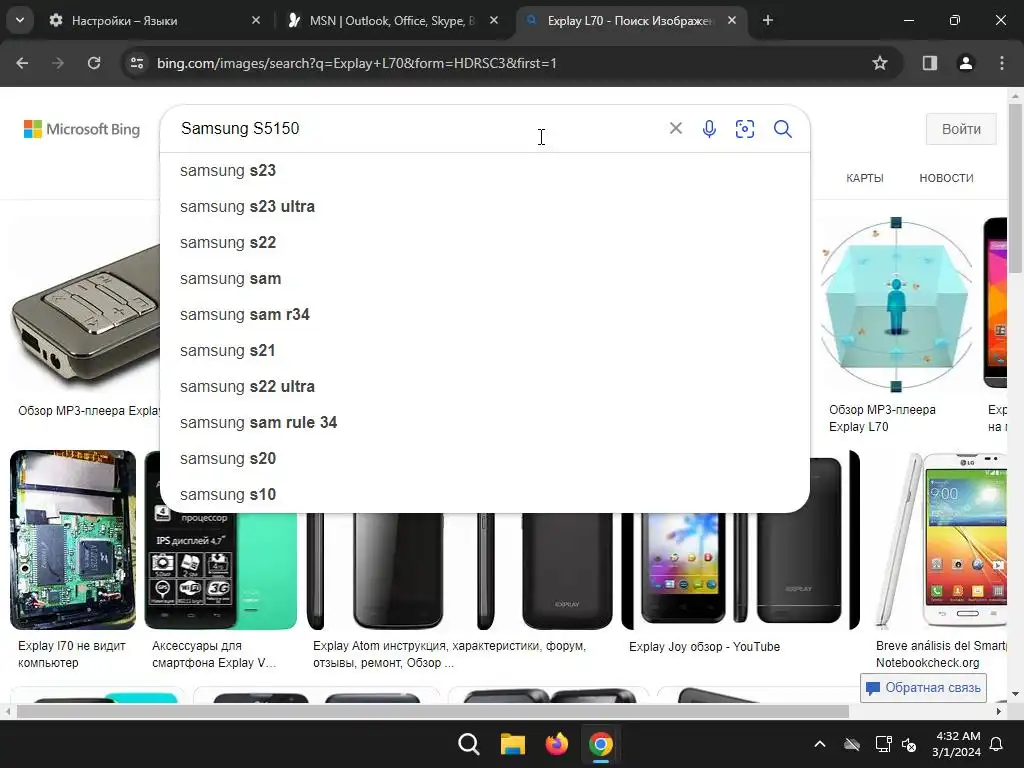Open the 4:32 AM clock and calendar

(x=957, y=744)
